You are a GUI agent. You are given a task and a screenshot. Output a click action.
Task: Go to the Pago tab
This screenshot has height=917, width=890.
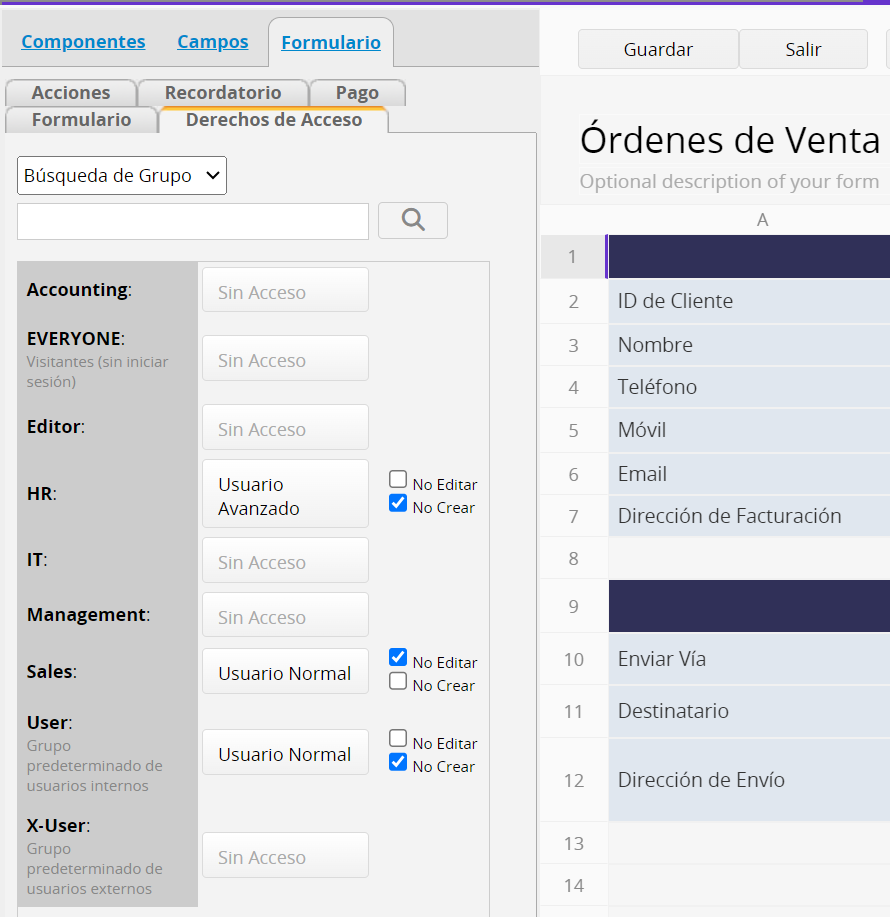357,93
